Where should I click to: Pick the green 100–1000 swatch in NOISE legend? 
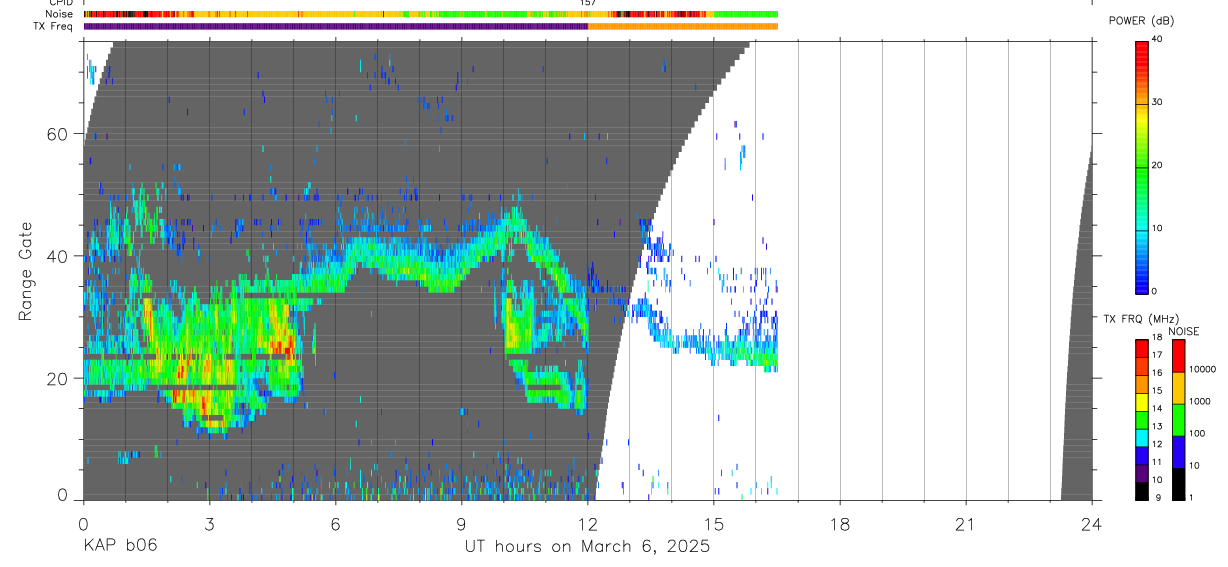point(1178,420)
